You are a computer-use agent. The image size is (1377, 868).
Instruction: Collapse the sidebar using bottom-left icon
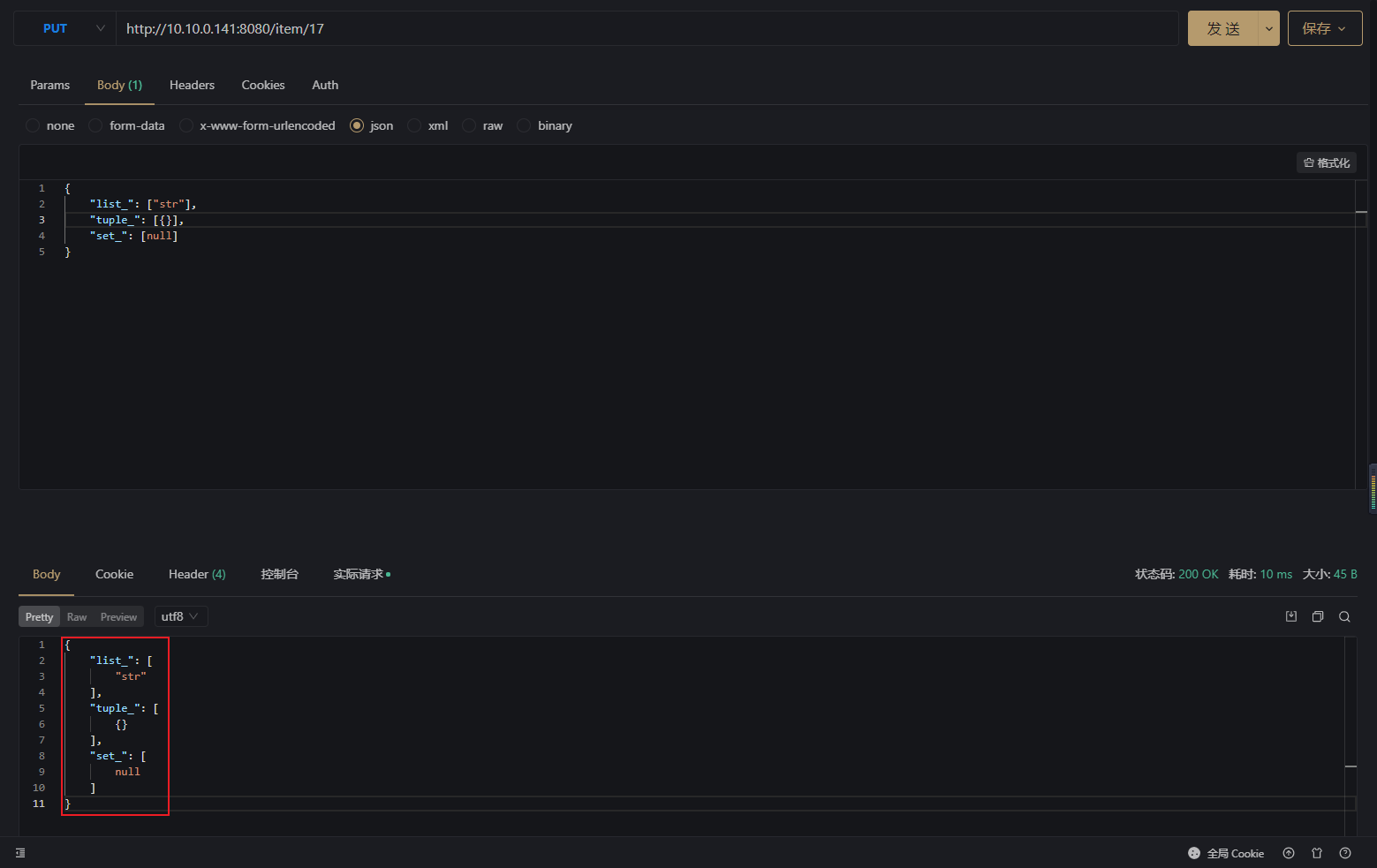point(20,853)
